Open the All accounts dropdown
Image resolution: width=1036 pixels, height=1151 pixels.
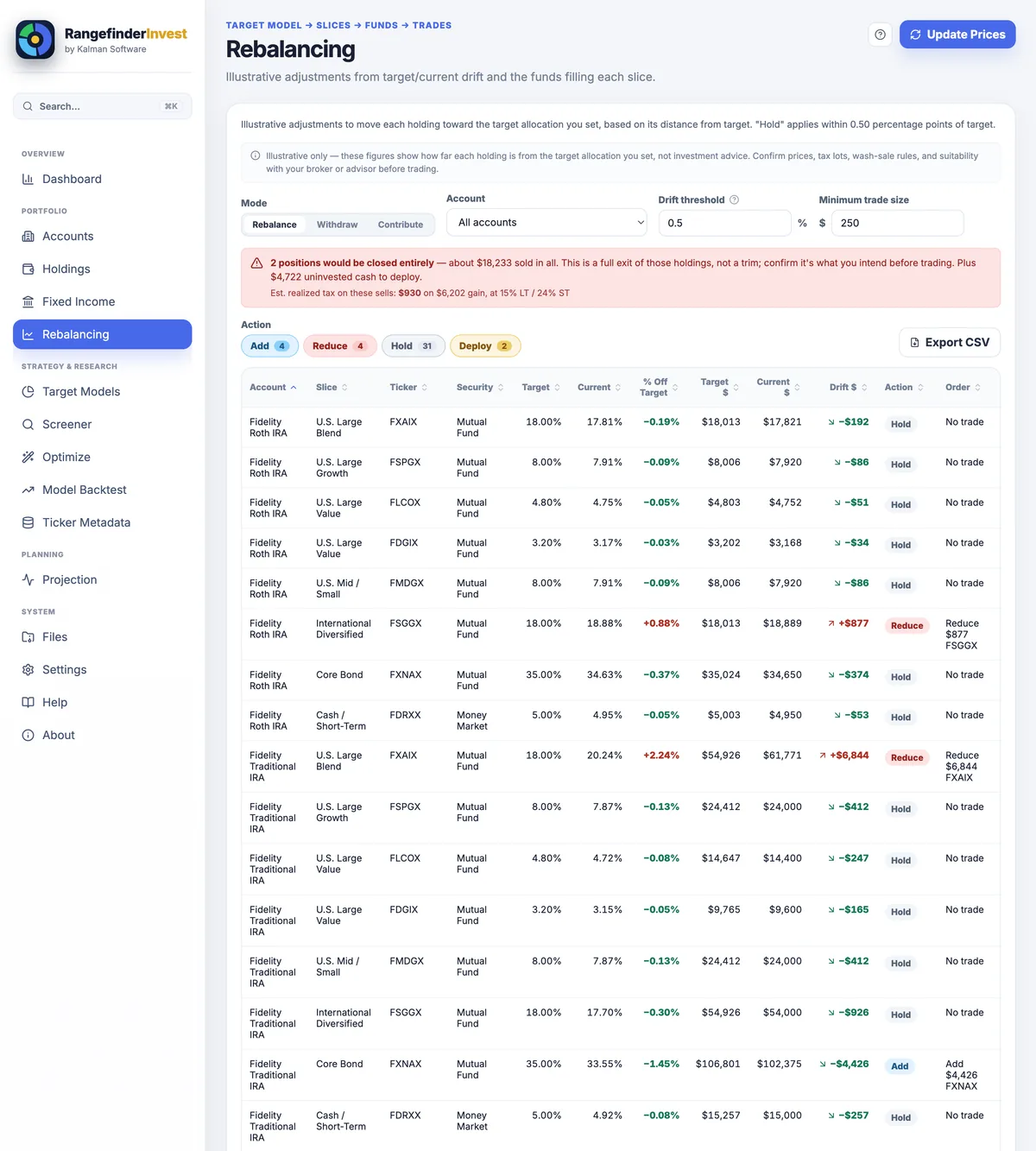coord(546,222)
